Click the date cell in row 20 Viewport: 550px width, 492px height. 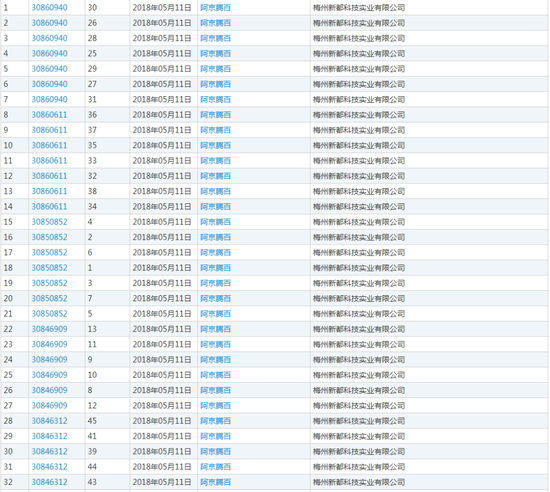163,298
